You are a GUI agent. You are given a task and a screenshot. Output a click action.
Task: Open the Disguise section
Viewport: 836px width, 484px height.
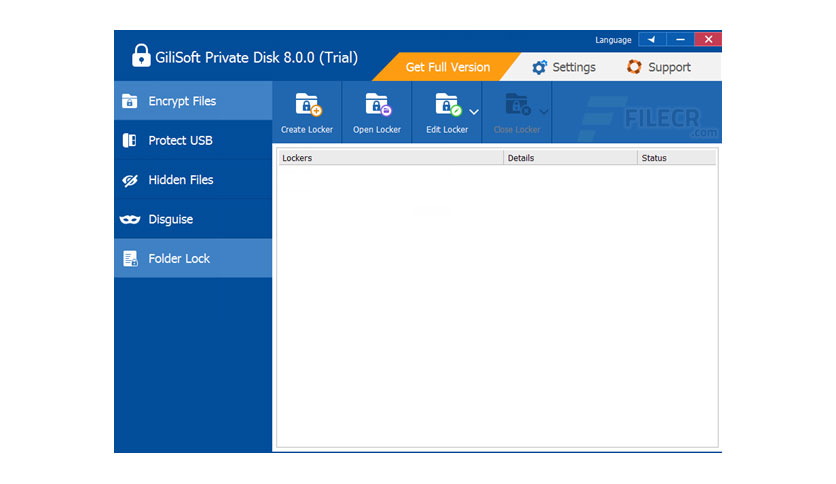tap(193, 219)
